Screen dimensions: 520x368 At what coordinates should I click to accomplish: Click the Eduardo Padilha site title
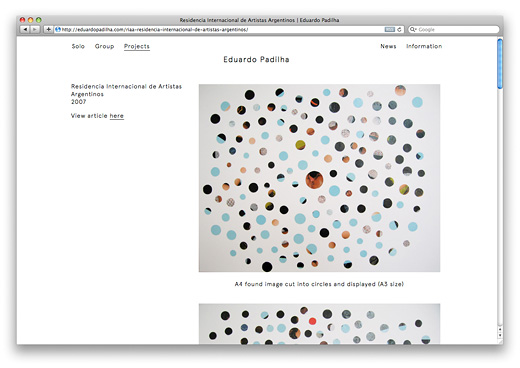pyautogui.click(x=256, y=59)
